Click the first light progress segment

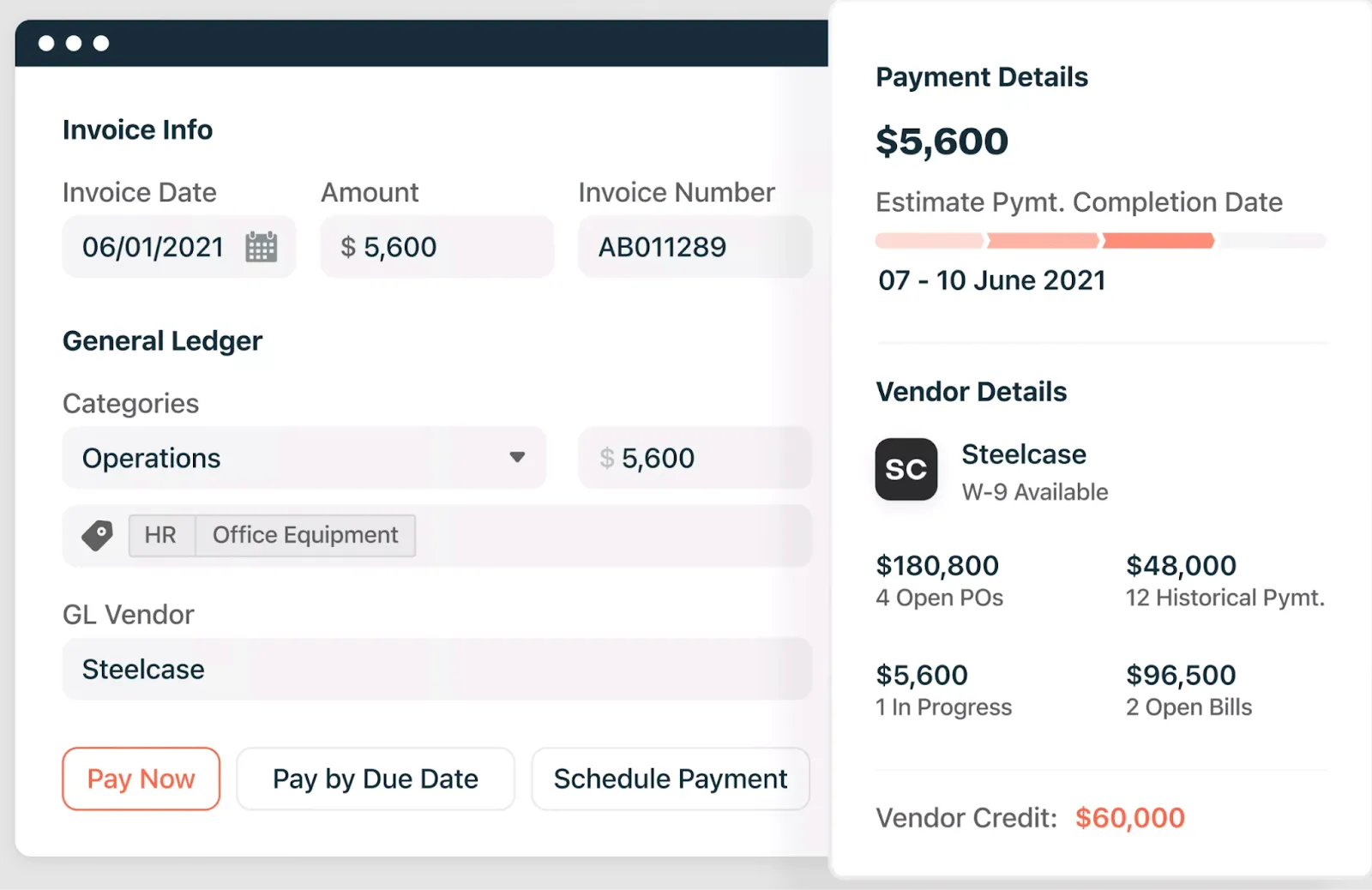[930, 241]
